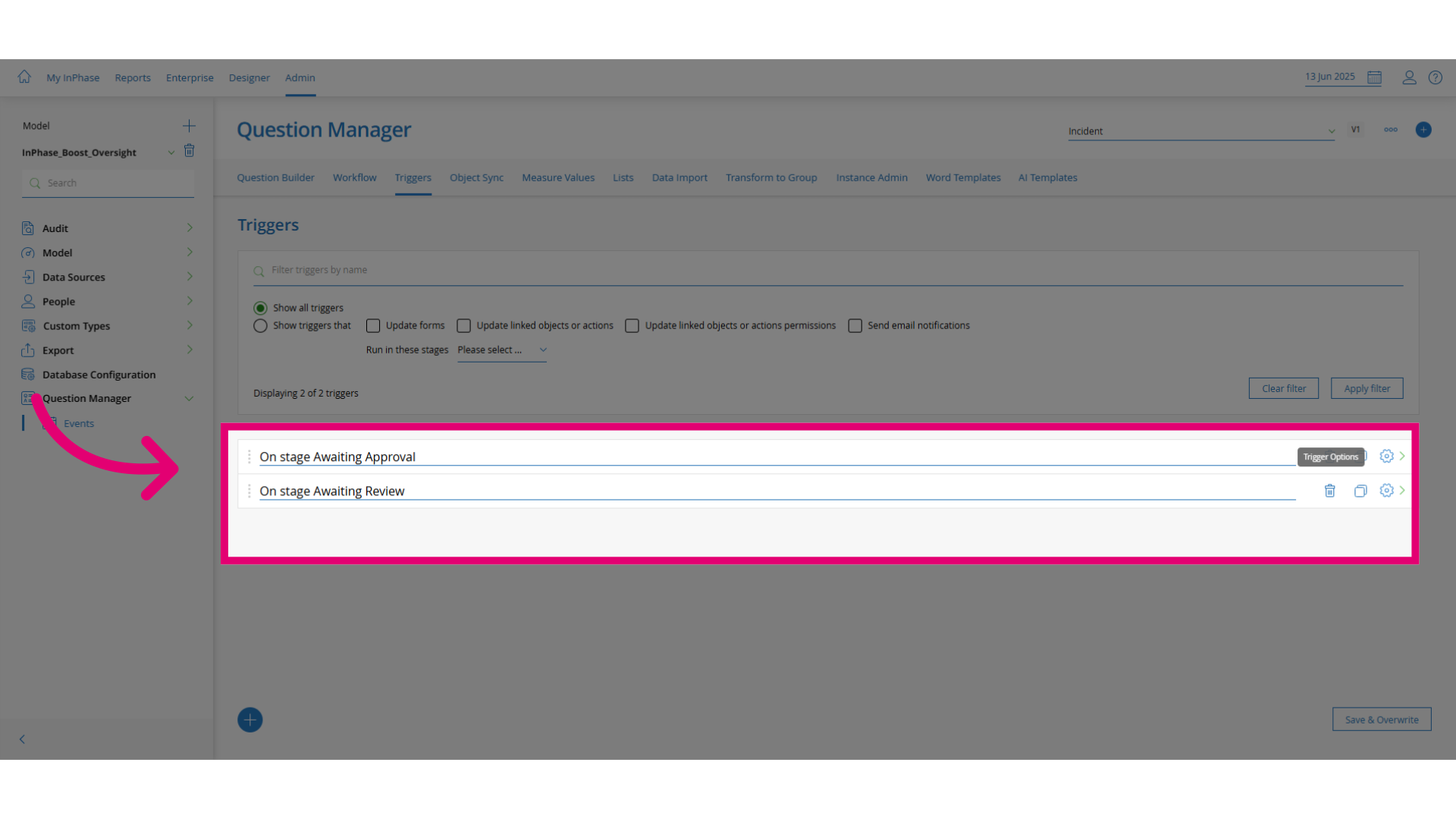The image size is (1456, 819).
Task: Open options gear for Awaiting Approval trigger
Action: [1386, 456]
